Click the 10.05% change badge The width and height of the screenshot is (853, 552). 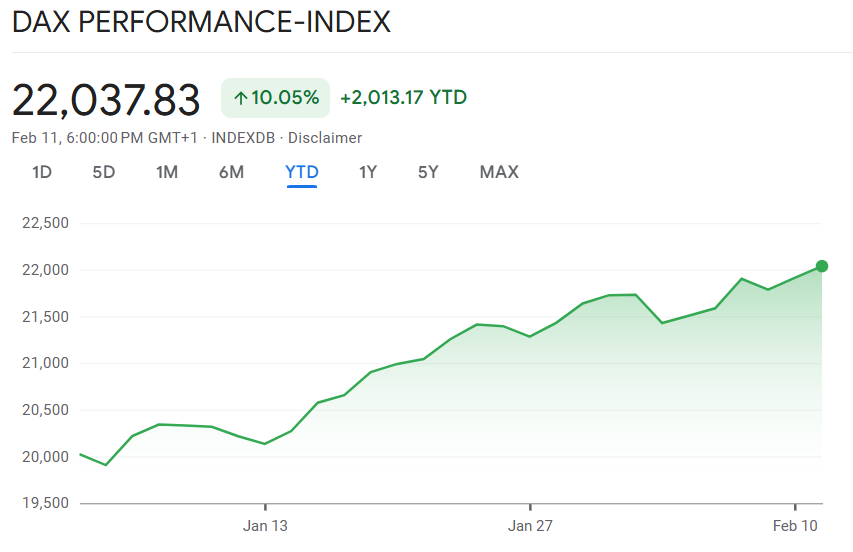tap(275, 98)
